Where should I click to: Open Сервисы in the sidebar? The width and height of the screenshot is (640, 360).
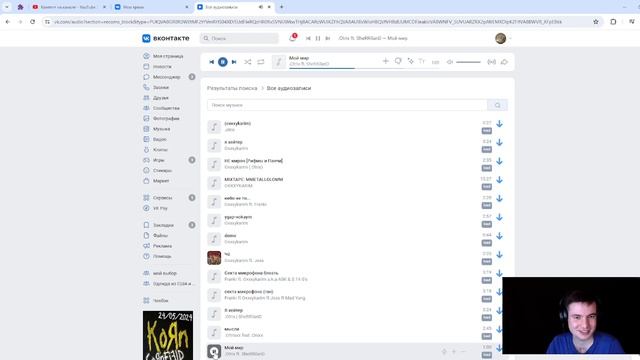(x=163, y=198)
